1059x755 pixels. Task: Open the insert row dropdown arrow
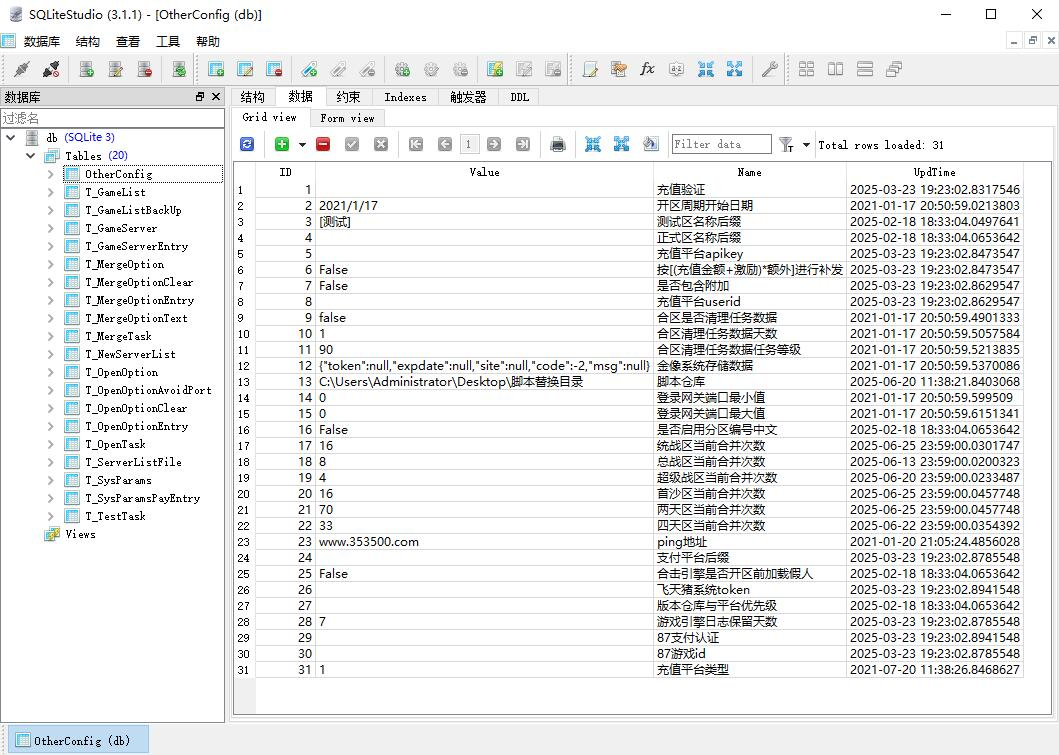pos(301,145)
